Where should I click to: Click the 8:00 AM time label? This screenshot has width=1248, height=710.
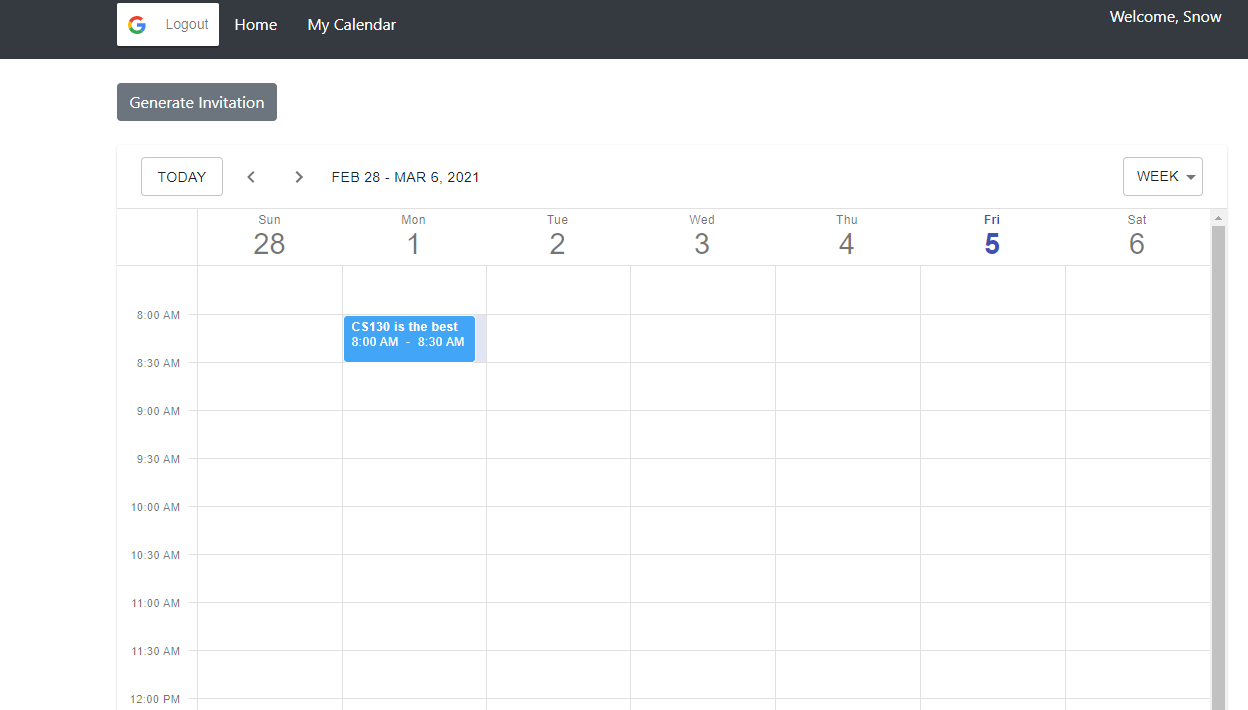click(159, 315)
